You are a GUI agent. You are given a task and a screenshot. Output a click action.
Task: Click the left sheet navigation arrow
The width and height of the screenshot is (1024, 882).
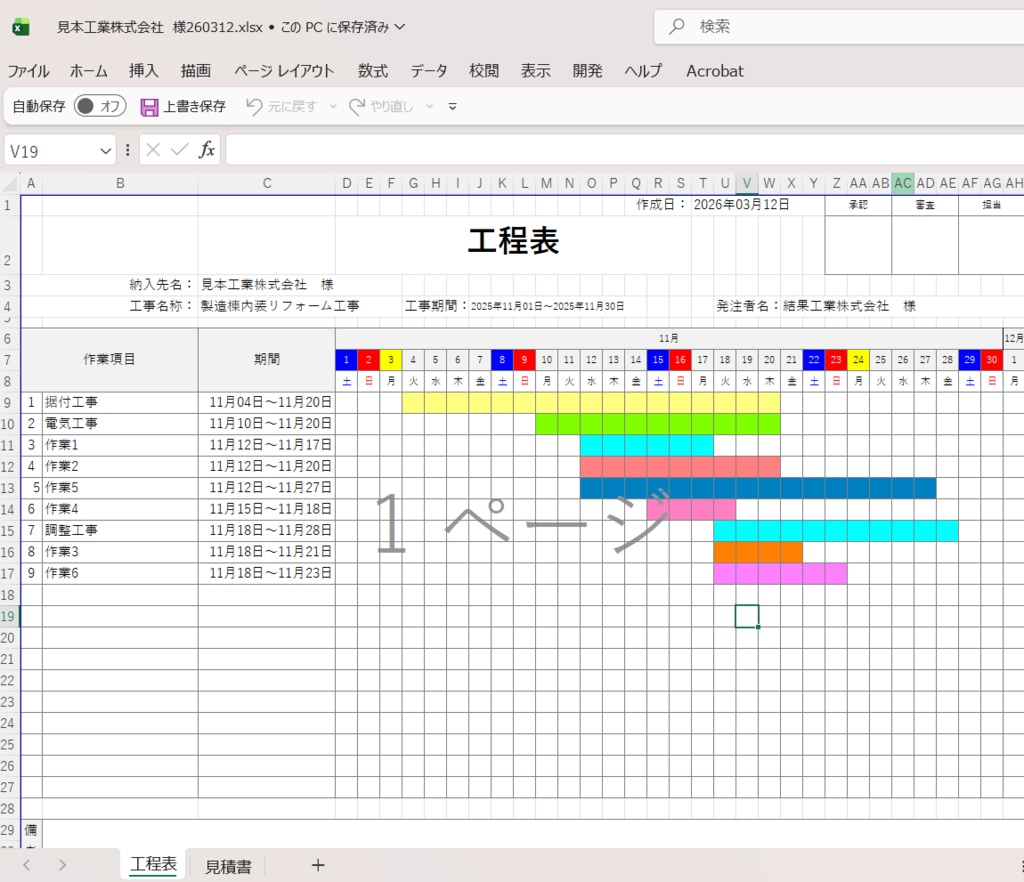(25, 864)
